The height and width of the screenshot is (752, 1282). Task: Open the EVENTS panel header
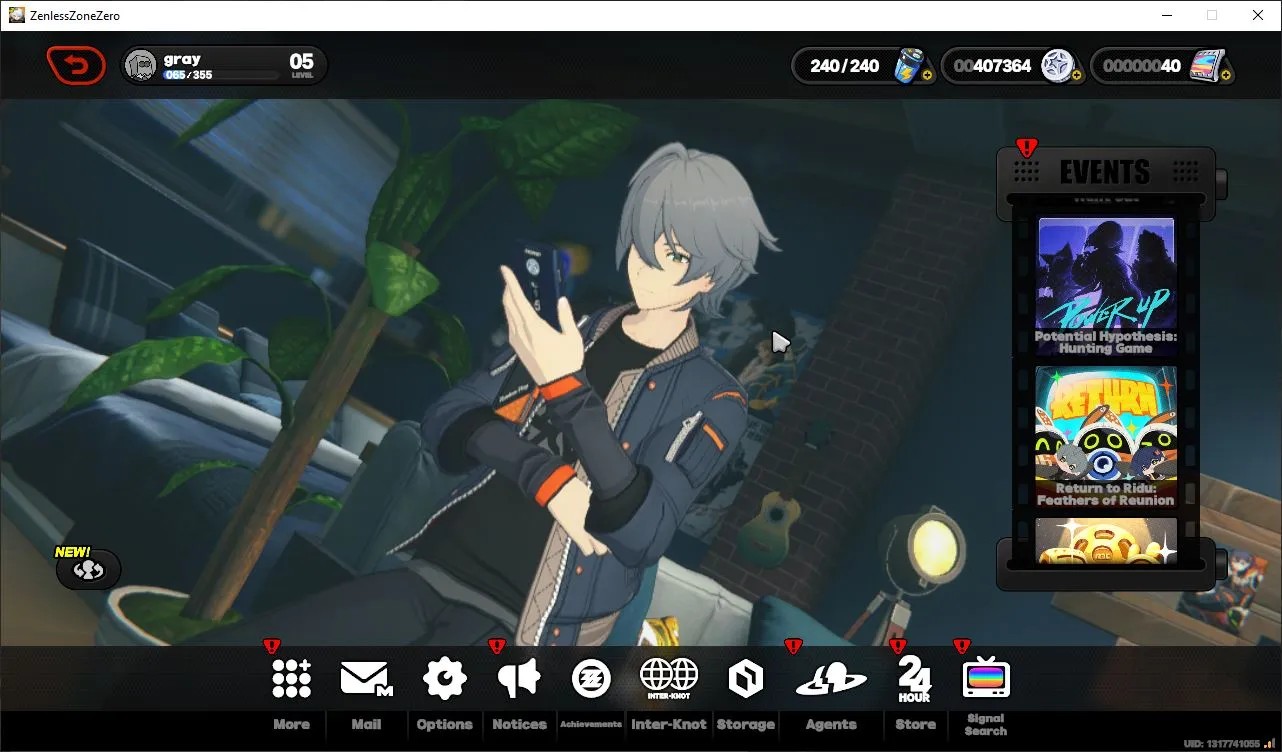(x=1105, y=172)
